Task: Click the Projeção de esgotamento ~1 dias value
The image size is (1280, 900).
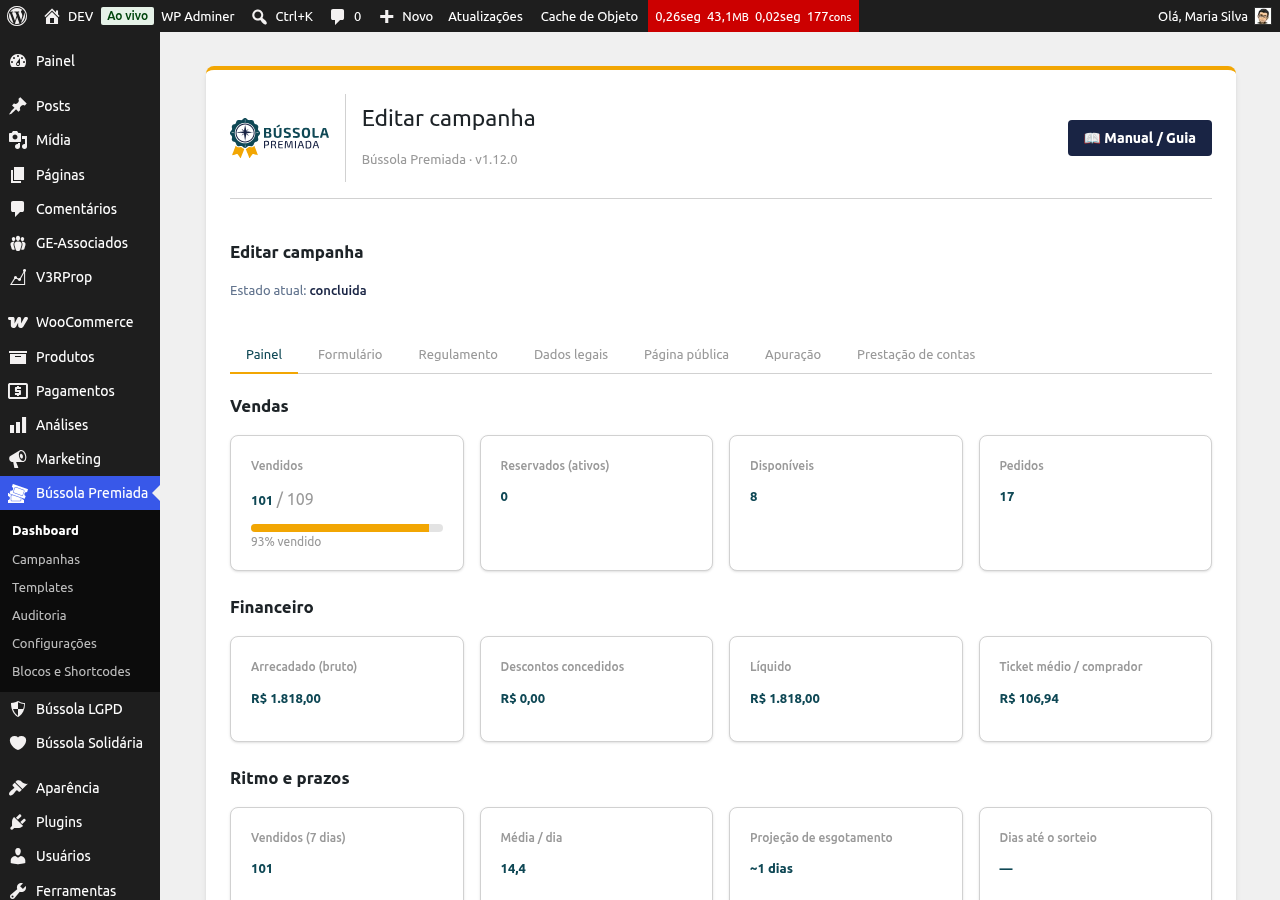Action: point(771,869)
